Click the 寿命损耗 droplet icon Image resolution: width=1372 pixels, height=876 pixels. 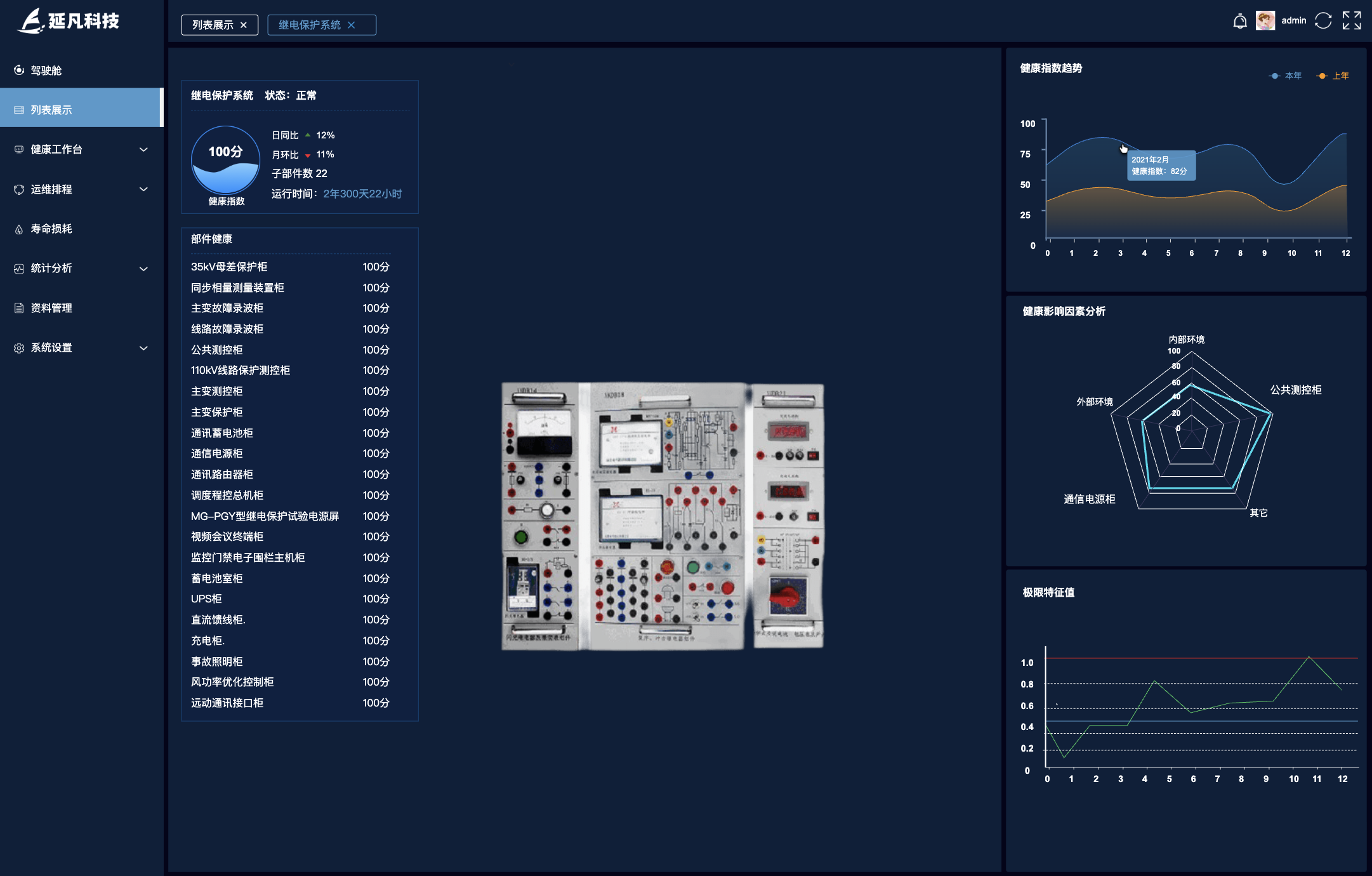19,229
